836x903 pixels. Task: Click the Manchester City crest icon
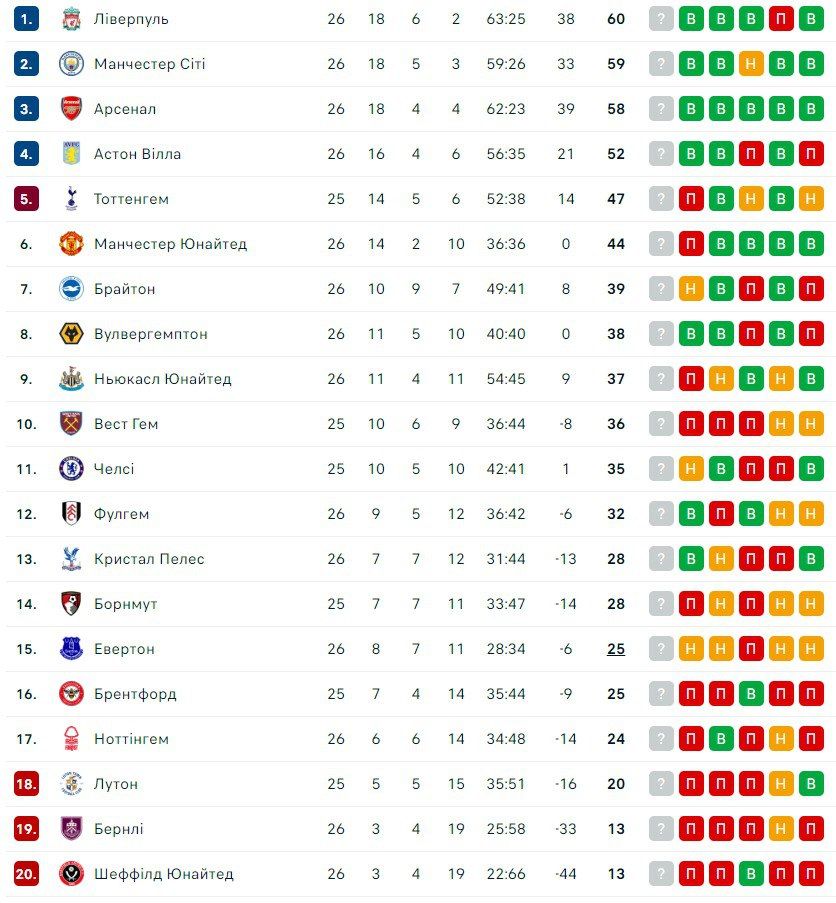point(71,64)
